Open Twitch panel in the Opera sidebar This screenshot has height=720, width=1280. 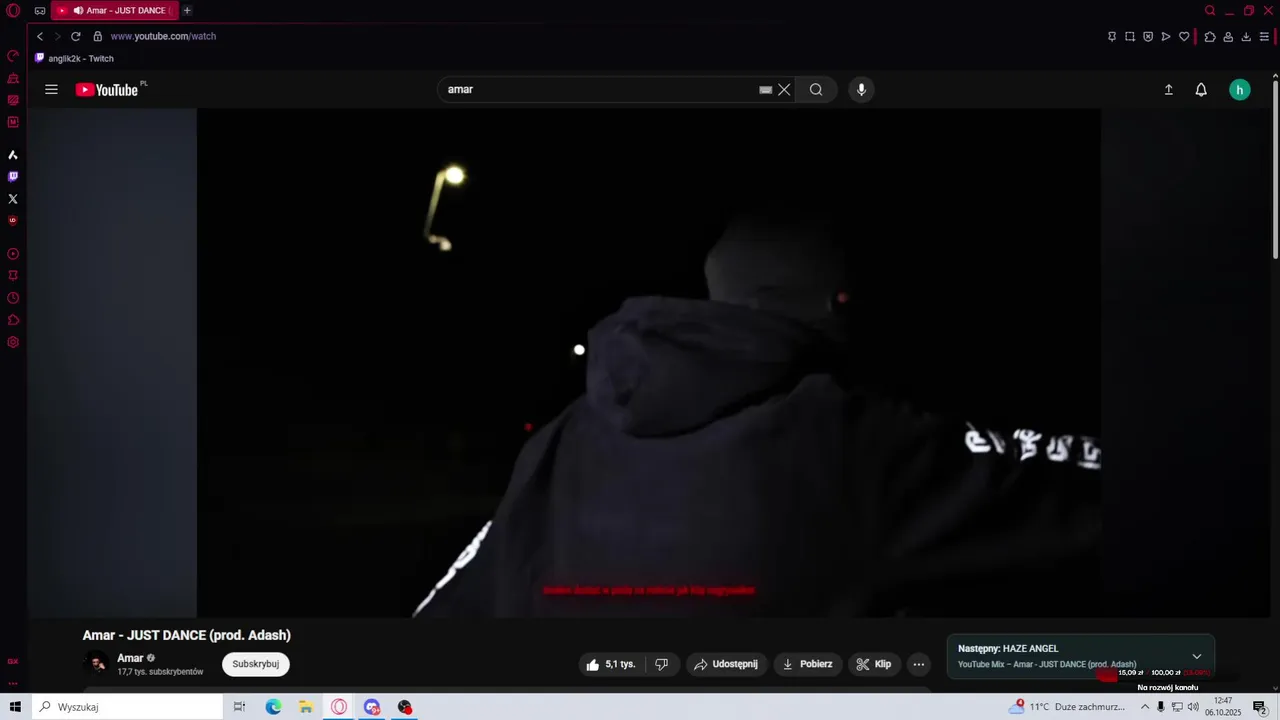pyautogui.click(x=13, y=177)
